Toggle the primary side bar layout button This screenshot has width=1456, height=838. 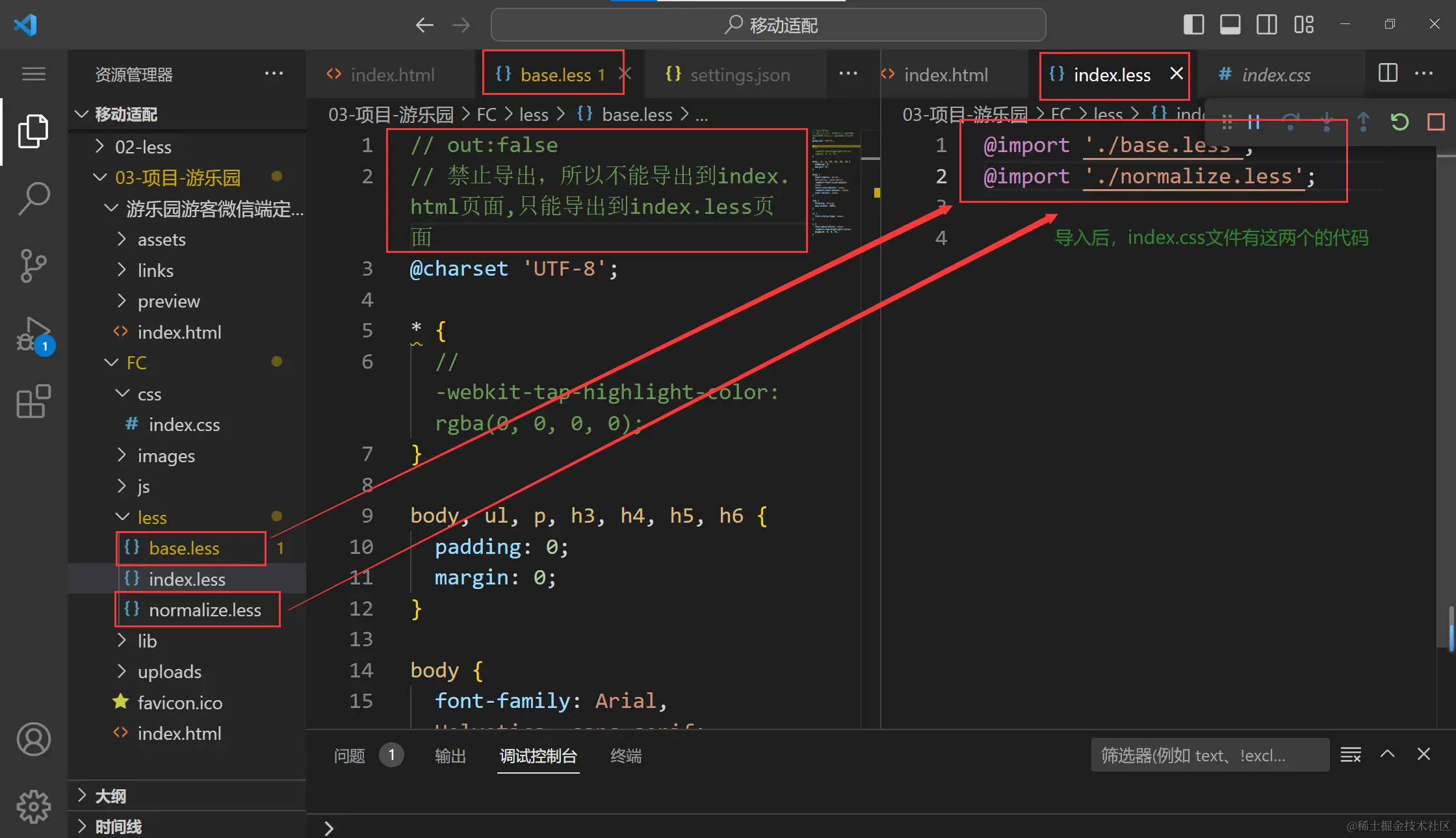pos(1193,25)
